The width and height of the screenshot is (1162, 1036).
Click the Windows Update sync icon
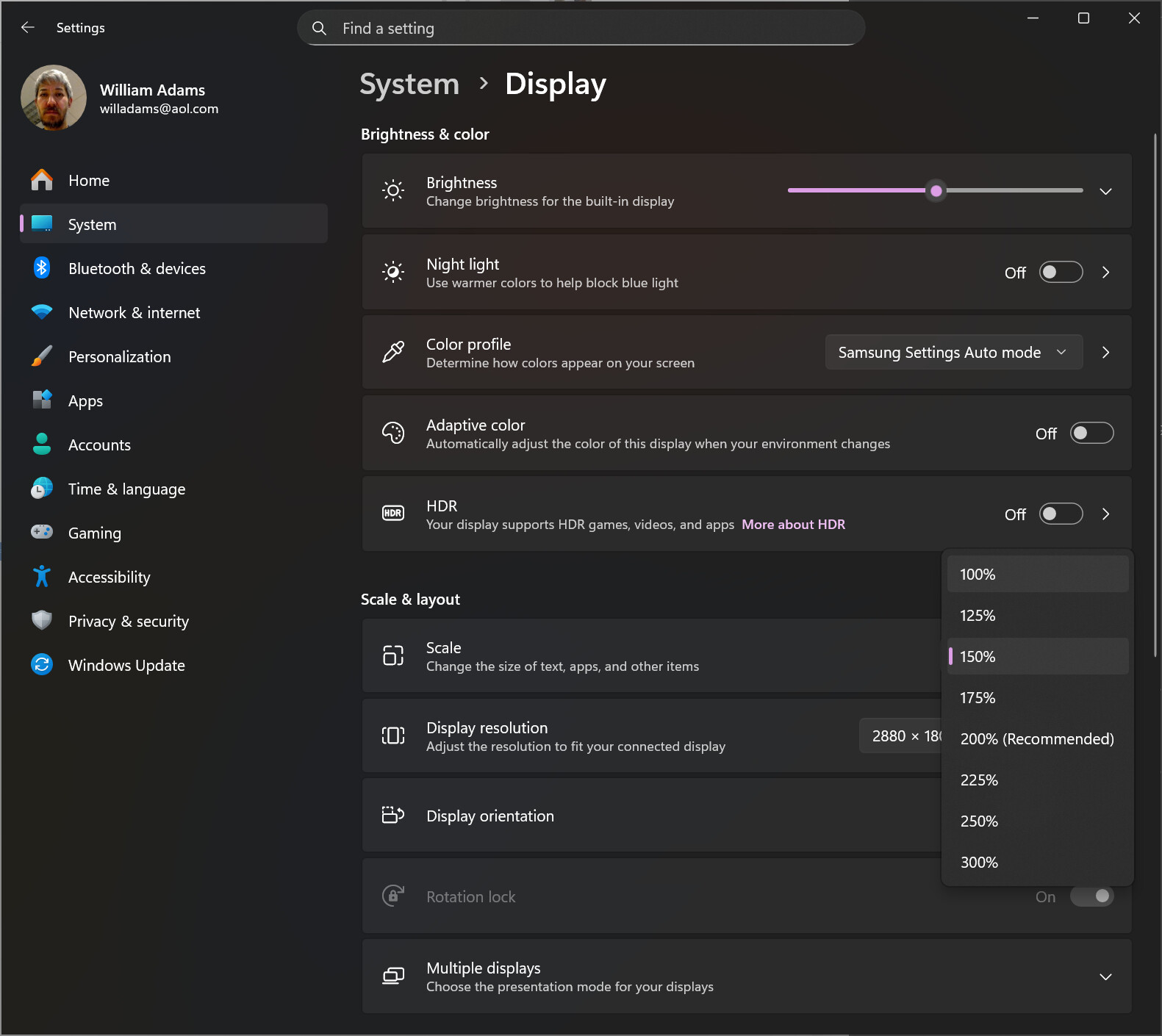tap(42, 665)
